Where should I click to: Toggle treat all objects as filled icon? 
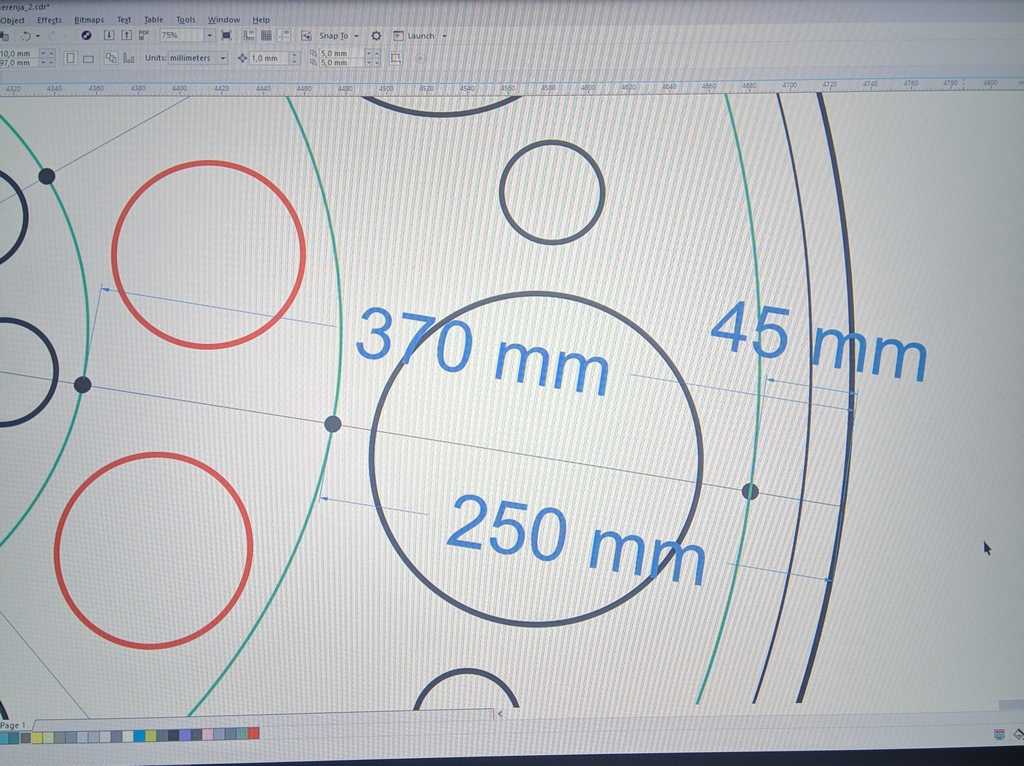(x=395, y=58)
